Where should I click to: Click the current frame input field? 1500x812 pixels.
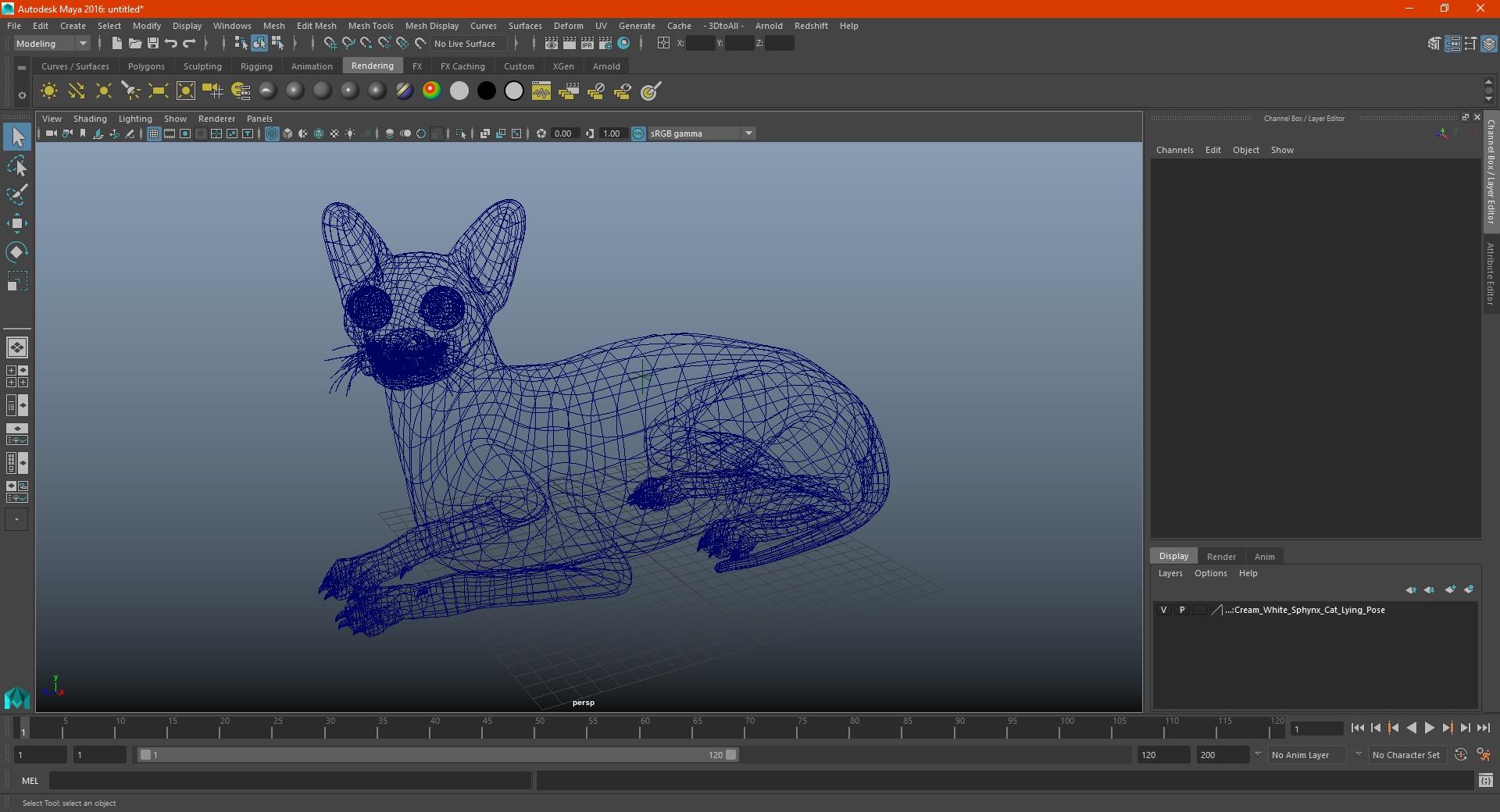tap(1316, 728)
